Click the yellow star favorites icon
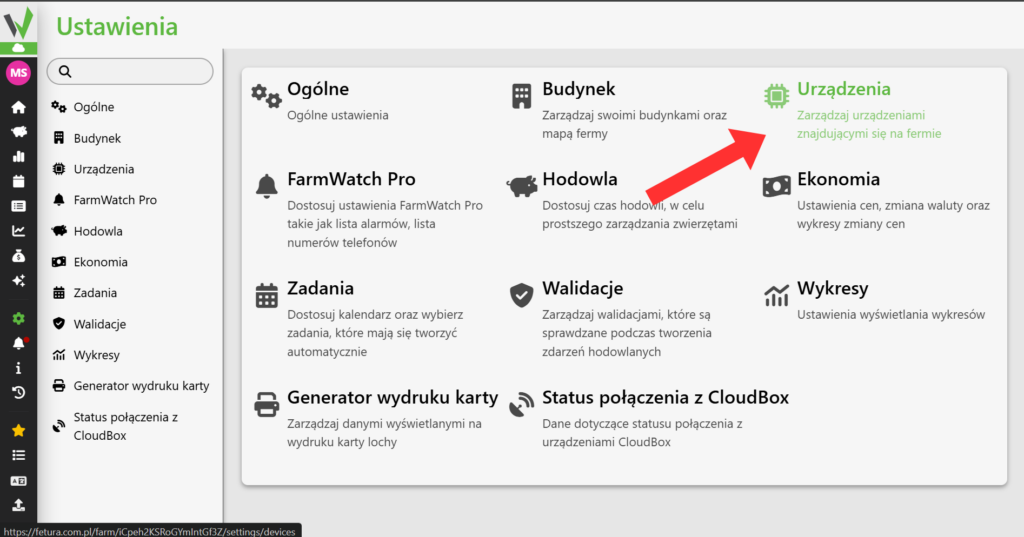 pyautogui.click(x=18, y=431)
